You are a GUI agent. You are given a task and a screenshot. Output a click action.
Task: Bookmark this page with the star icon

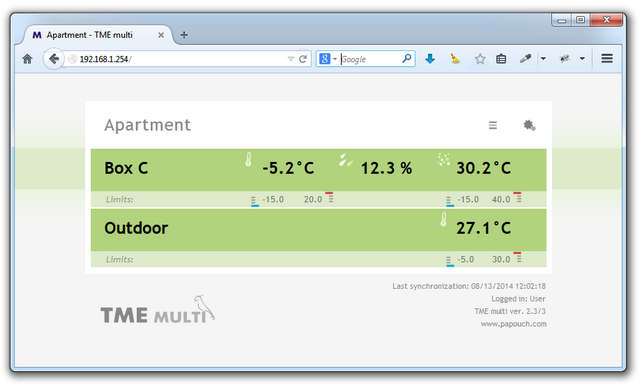tap(480, 59)
